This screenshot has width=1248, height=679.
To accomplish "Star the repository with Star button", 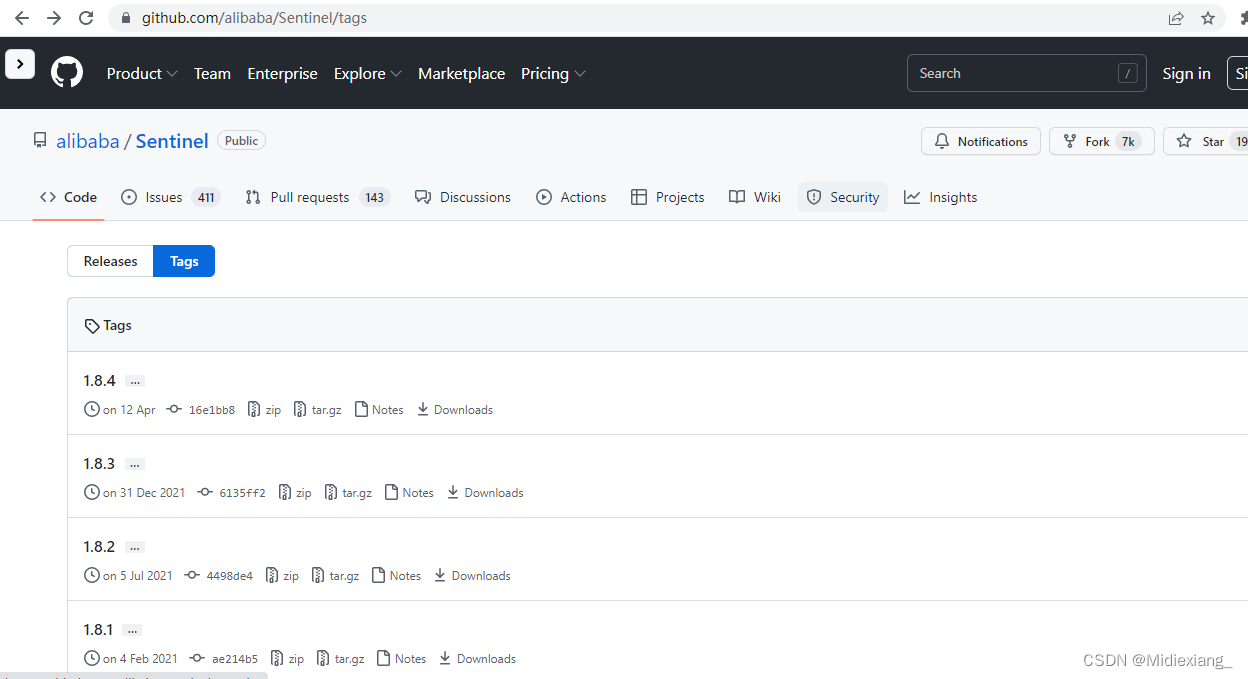I will [x=1205, y=141].
